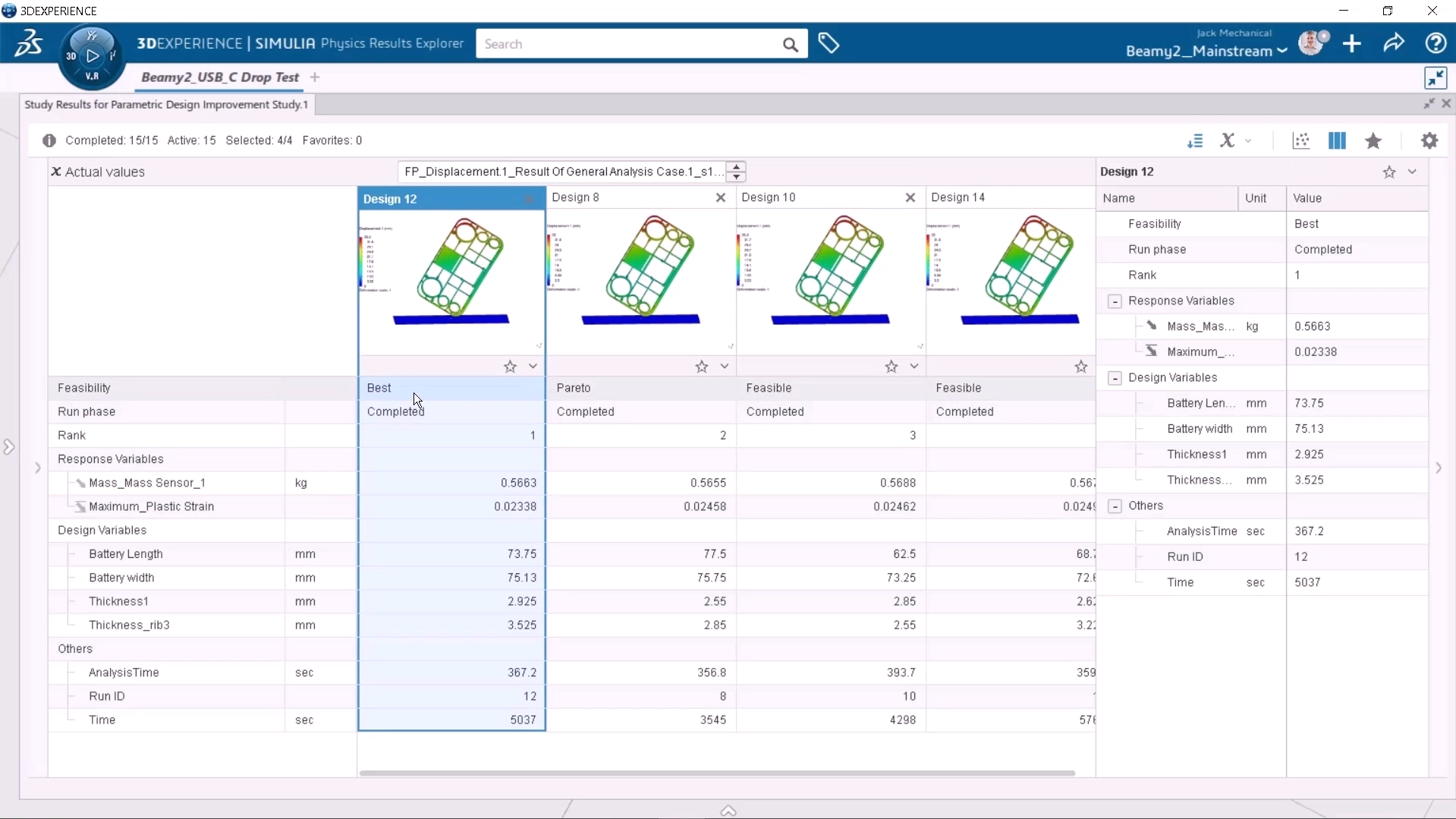This screenshot has height=819, width=1456.
Task: Select the Study Results panel tab
Action: [x=166, y=104]
